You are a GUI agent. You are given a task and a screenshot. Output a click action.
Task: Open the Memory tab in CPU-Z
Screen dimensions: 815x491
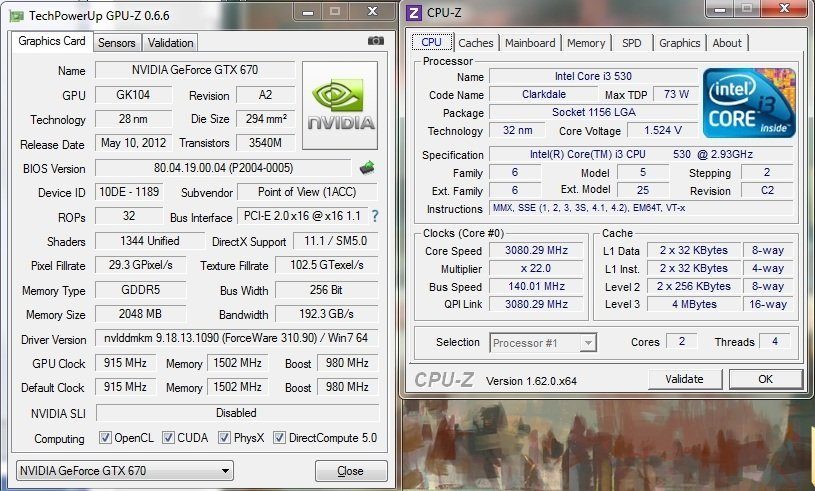586,43
